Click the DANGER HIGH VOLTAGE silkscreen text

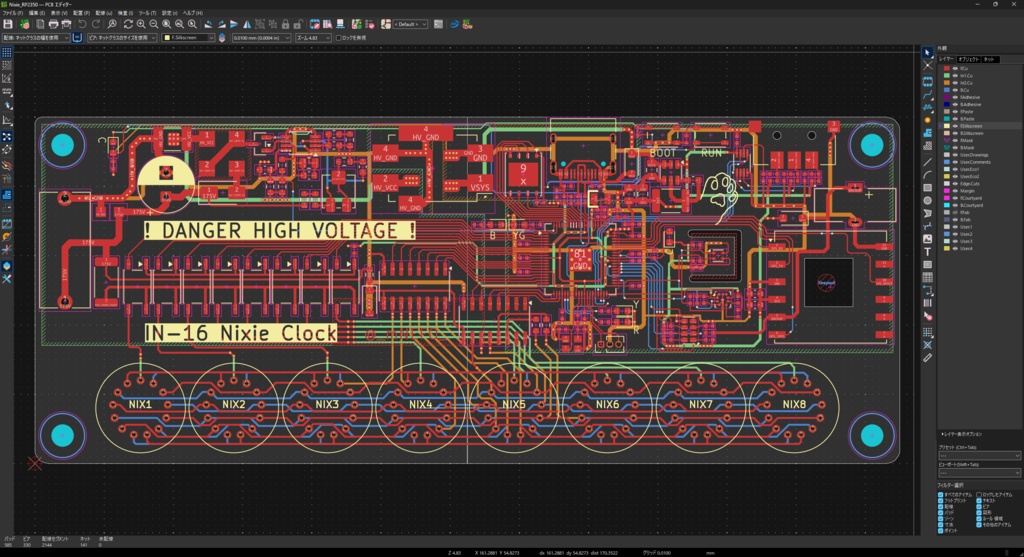pyautogui.click(x=280, y=231)
